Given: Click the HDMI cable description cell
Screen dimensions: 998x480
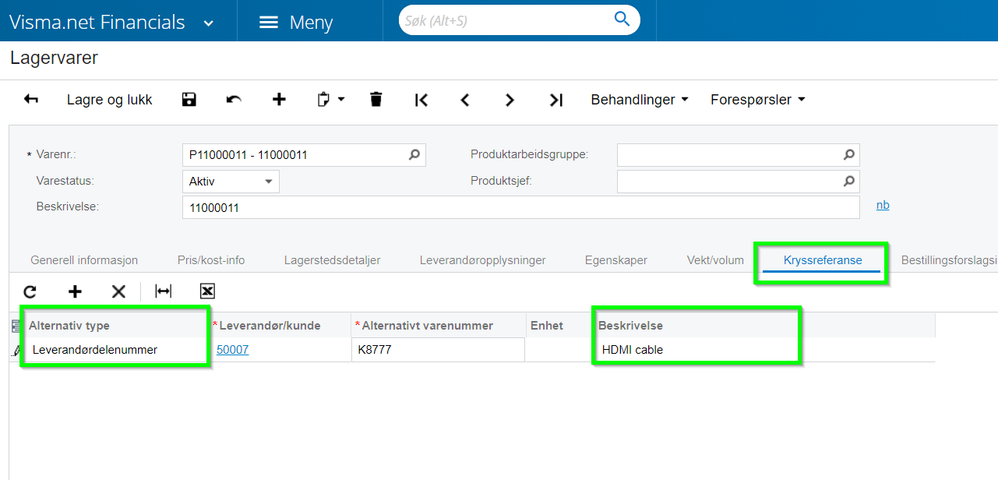Looking at the screenshot, I should (697, 349).
